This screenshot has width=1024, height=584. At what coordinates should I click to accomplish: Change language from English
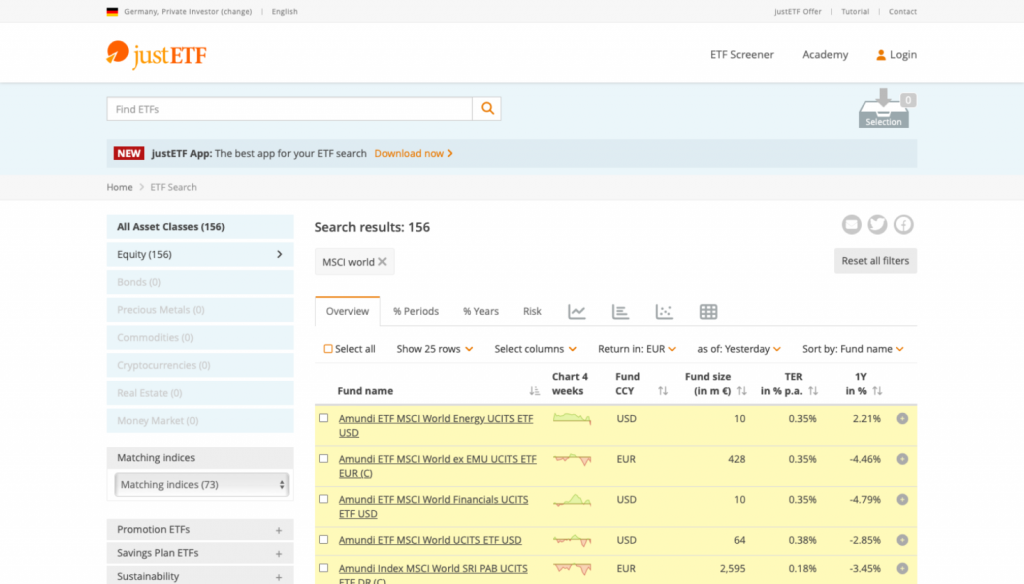point(285,12)
